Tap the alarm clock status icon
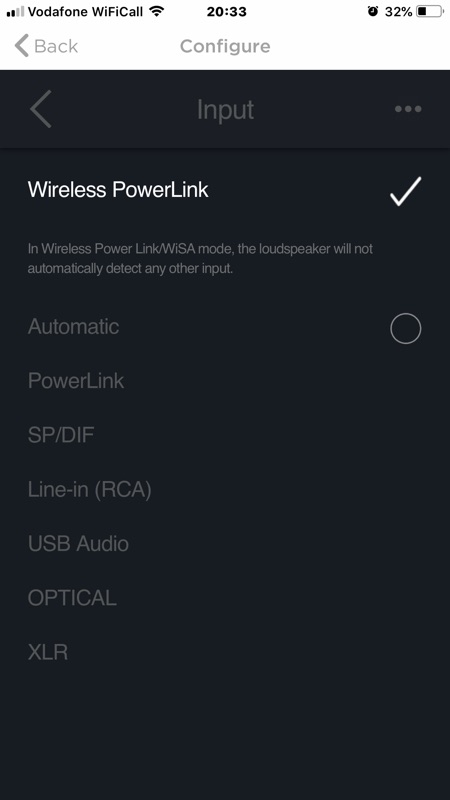450x800 pixels. point(373,11)
